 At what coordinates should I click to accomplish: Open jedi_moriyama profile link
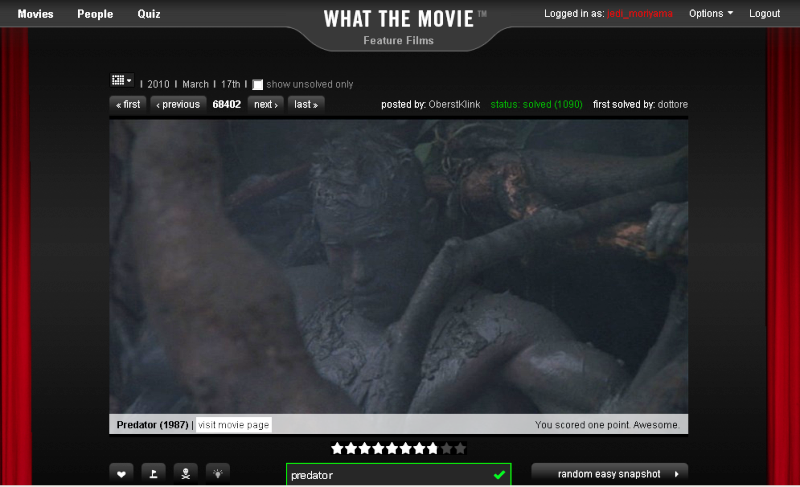point(640,14)
